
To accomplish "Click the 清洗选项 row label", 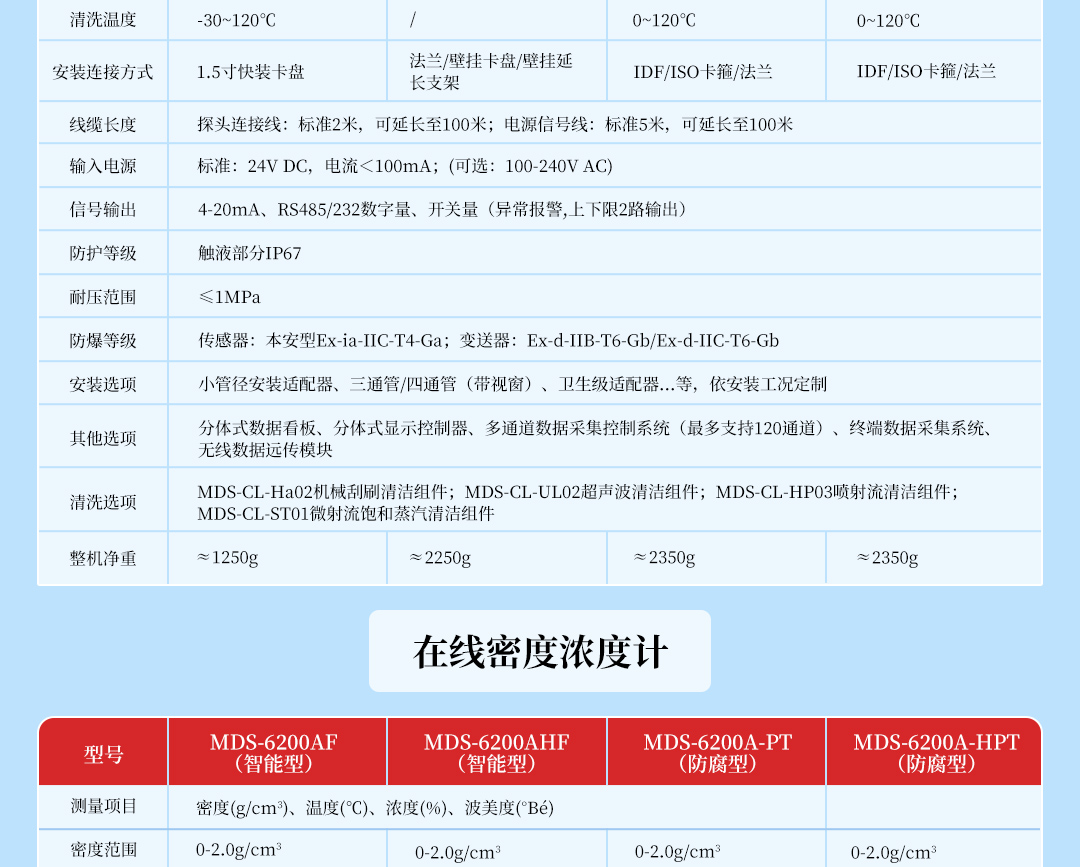I will (x=103, y=502).
